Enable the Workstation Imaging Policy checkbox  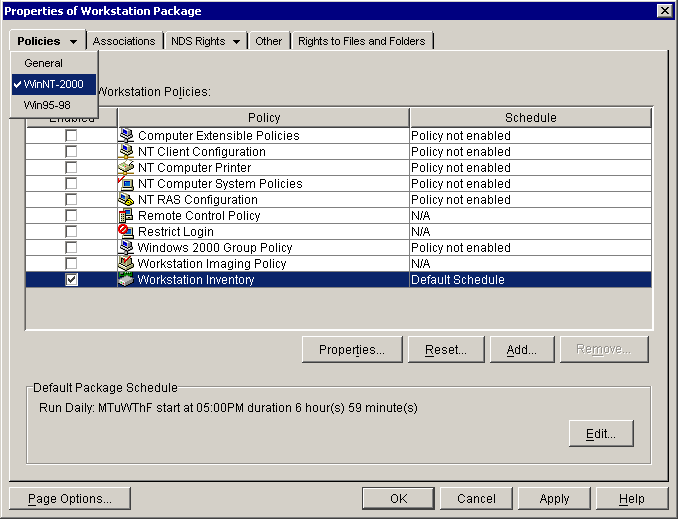pos(71,263)
